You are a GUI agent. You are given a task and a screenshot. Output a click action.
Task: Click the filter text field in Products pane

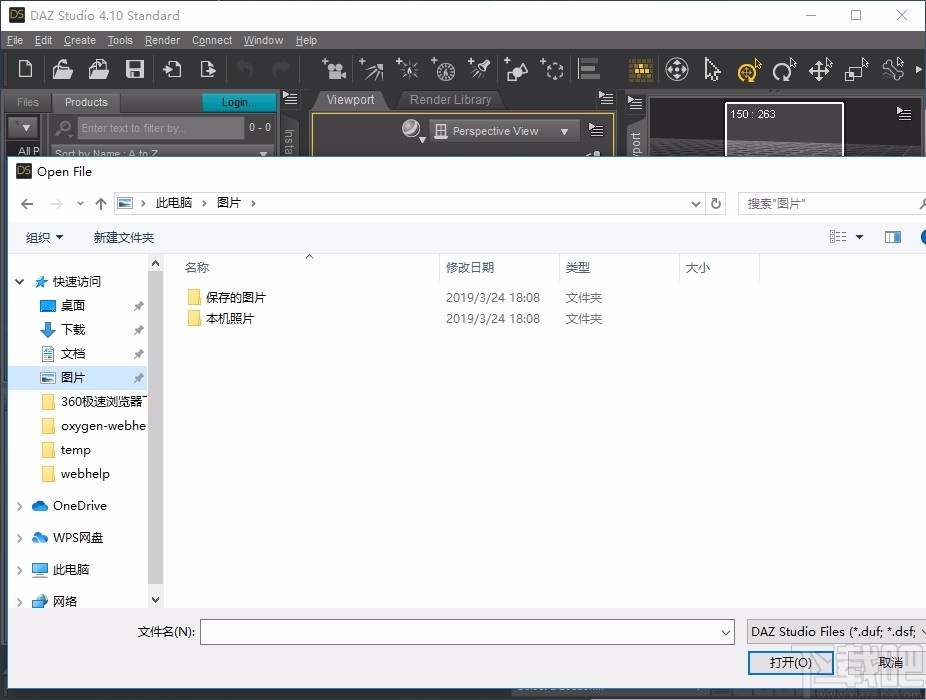tap(159, 128)
